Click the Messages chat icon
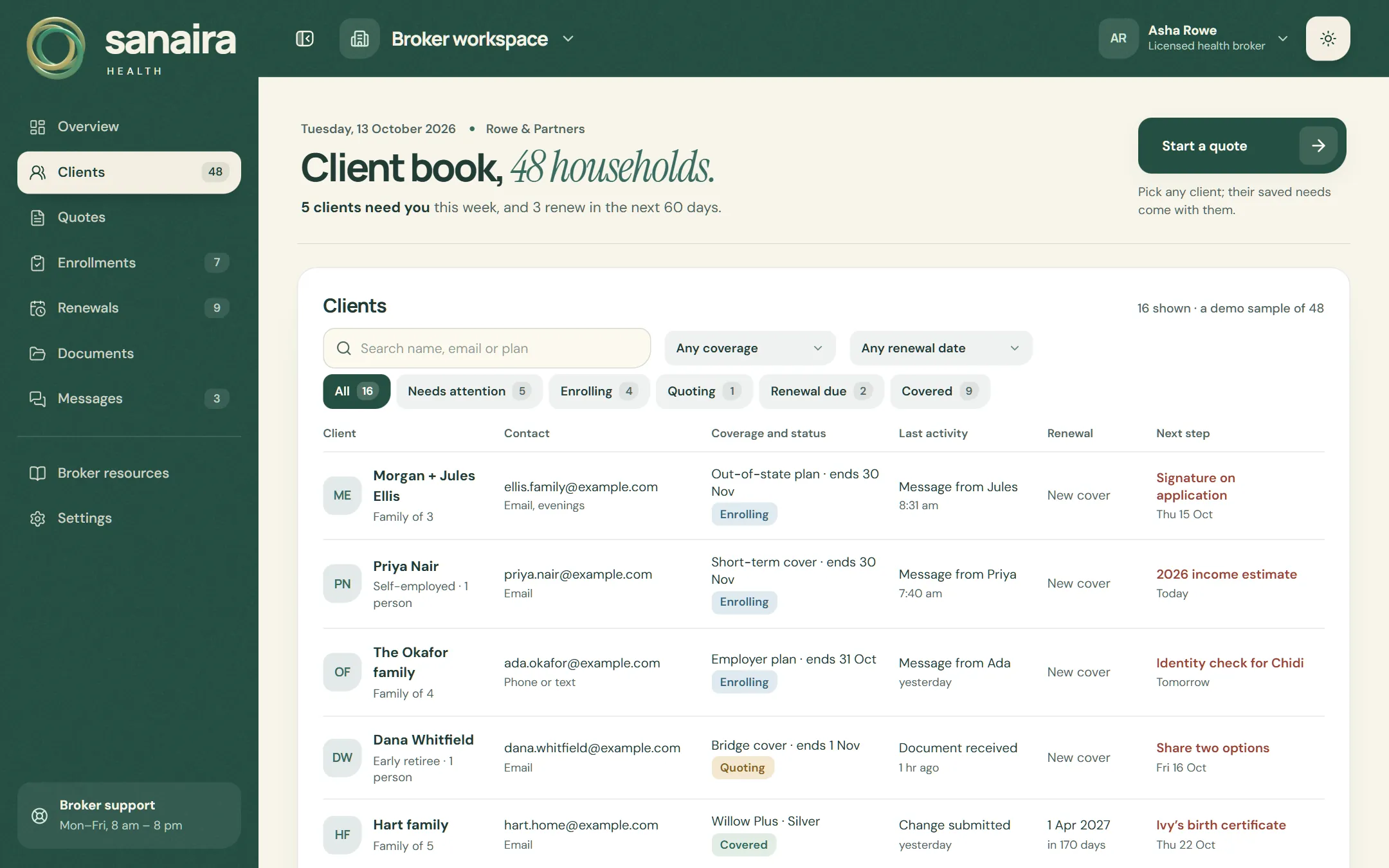 [x=37, y=399]
